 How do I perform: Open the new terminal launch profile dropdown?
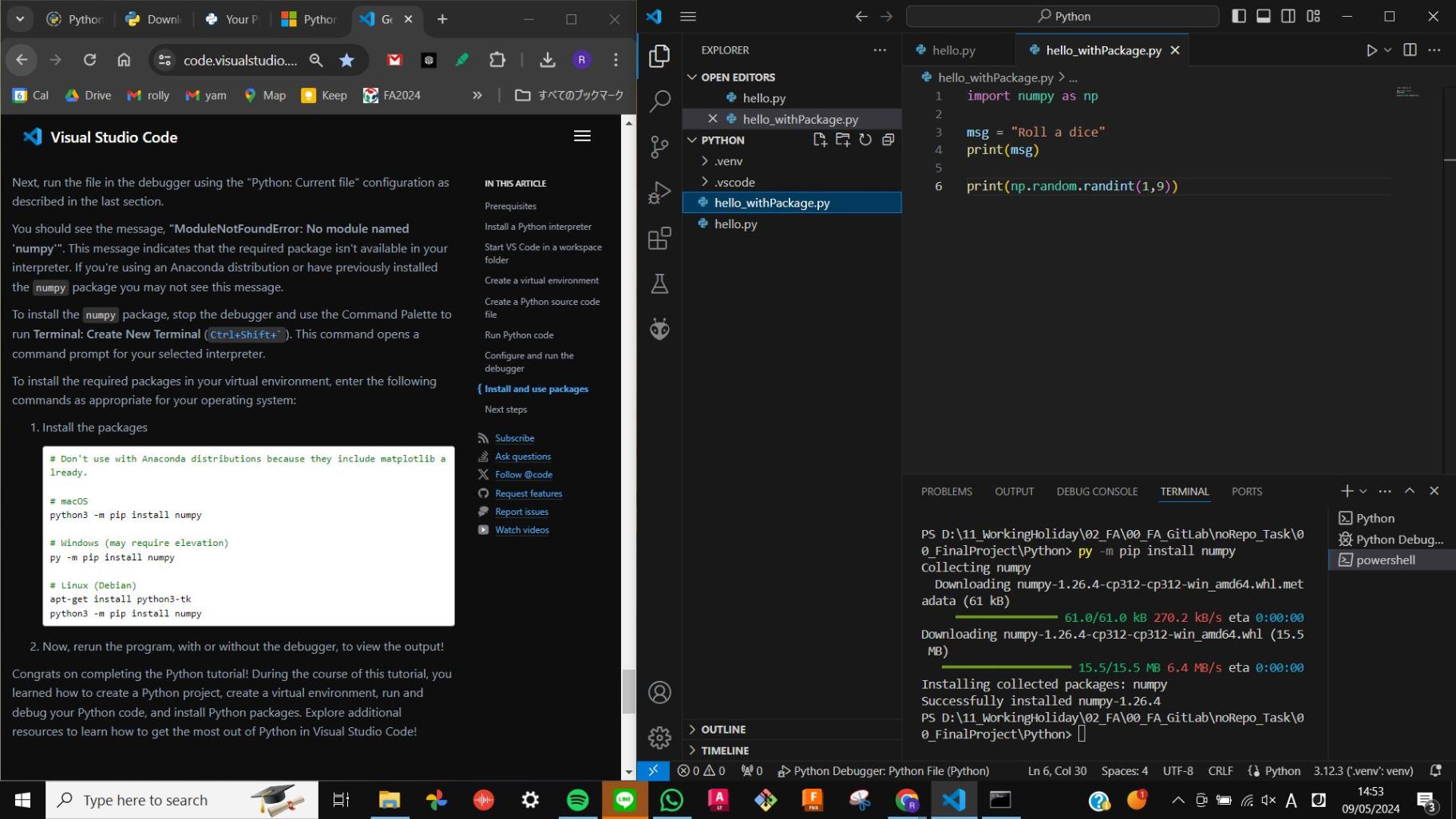[1363, 491]
